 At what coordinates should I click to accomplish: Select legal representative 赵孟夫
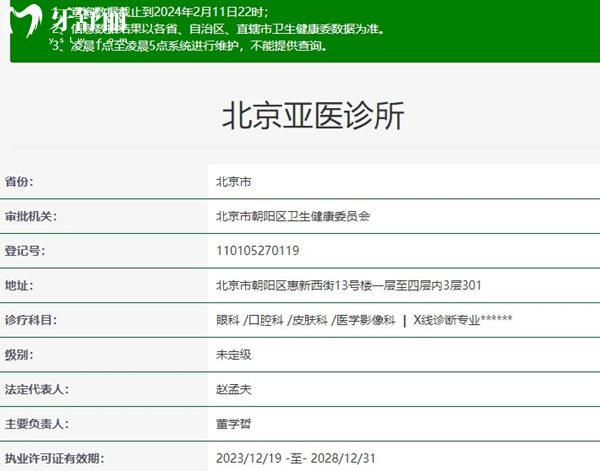click(x=233, y=390)
